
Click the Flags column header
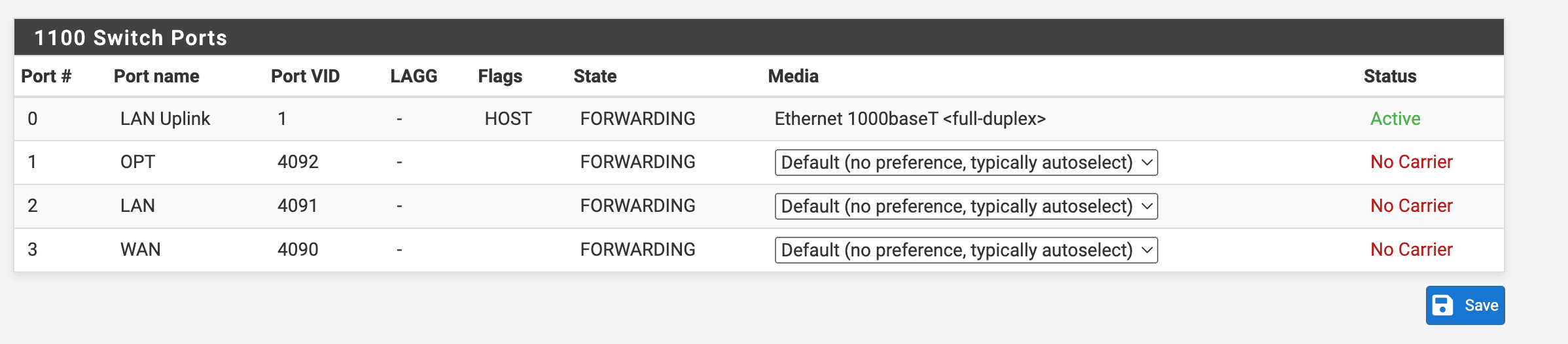coord(500,77)
